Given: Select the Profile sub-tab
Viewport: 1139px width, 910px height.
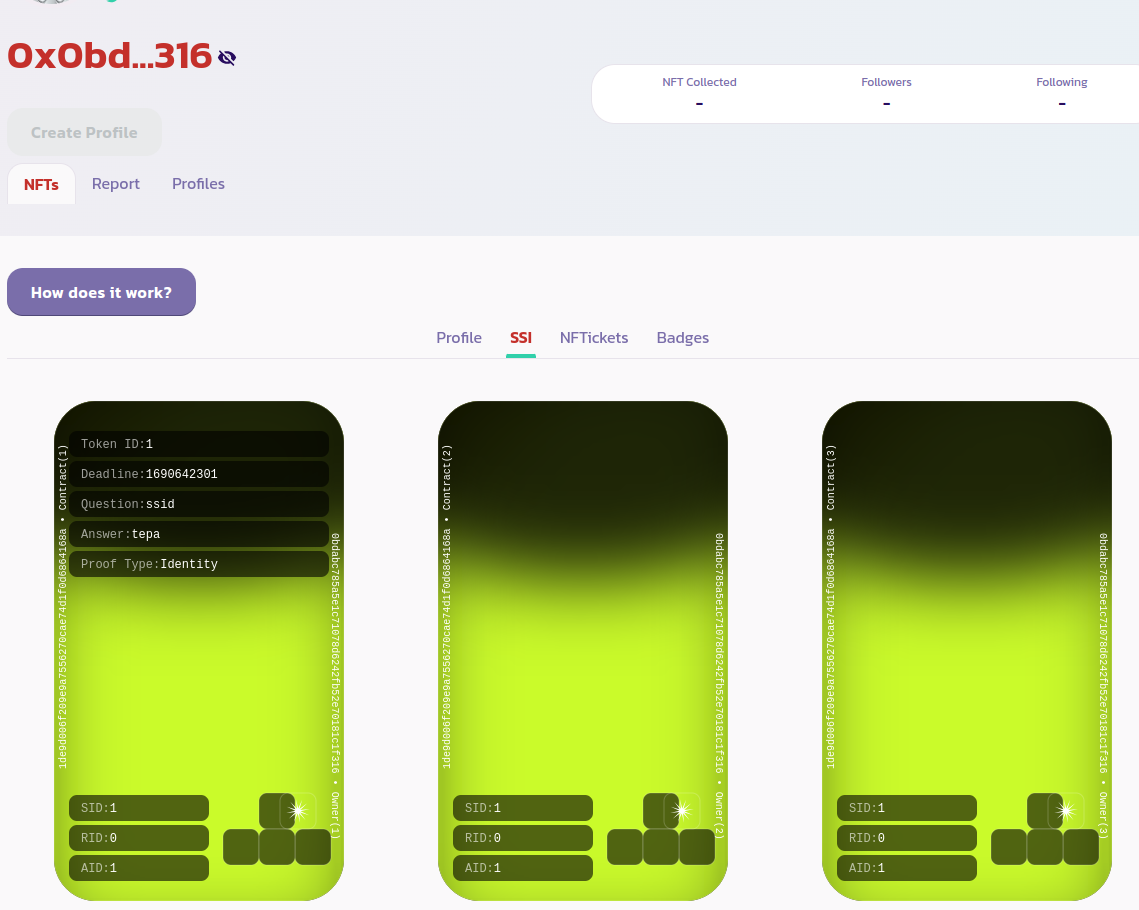Looking at the screenshot, I should coord(459,338).
